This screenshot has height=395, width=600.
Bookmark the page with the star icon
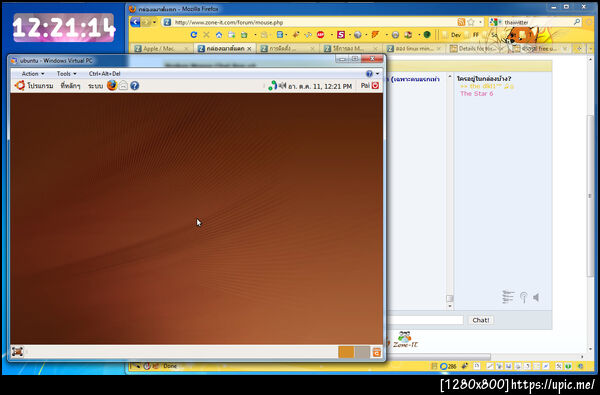coord(471,22)
